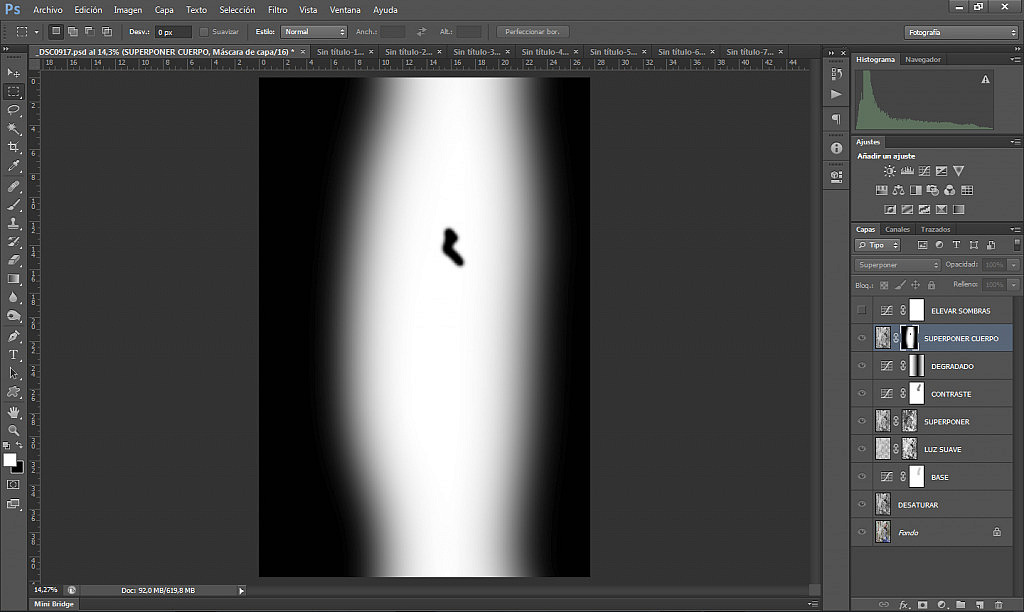Open the Info panel icon
The width and height of the screenshot is (1024, 612).
coord(837,148)
